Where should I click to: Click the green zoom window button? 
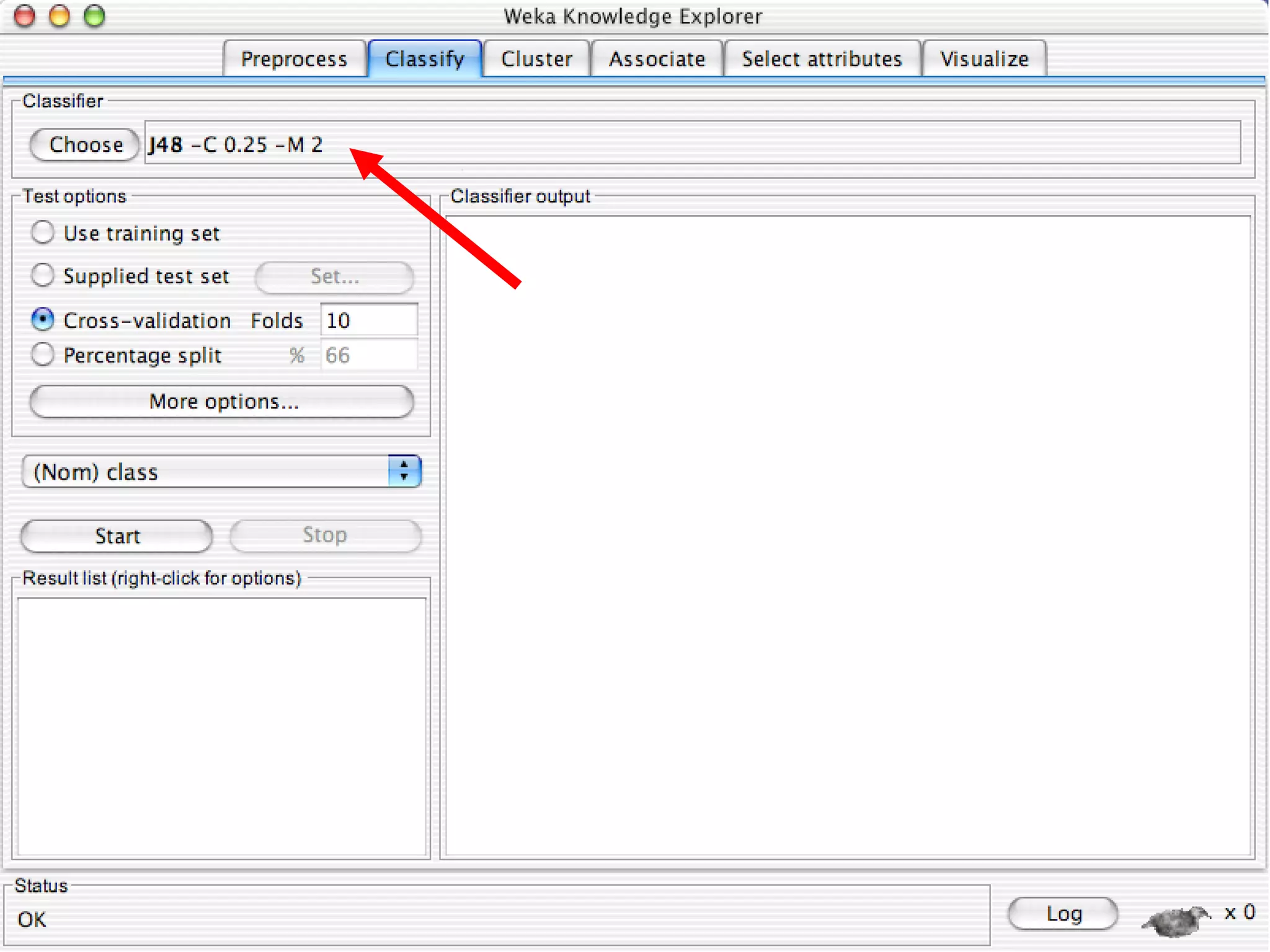94,15
